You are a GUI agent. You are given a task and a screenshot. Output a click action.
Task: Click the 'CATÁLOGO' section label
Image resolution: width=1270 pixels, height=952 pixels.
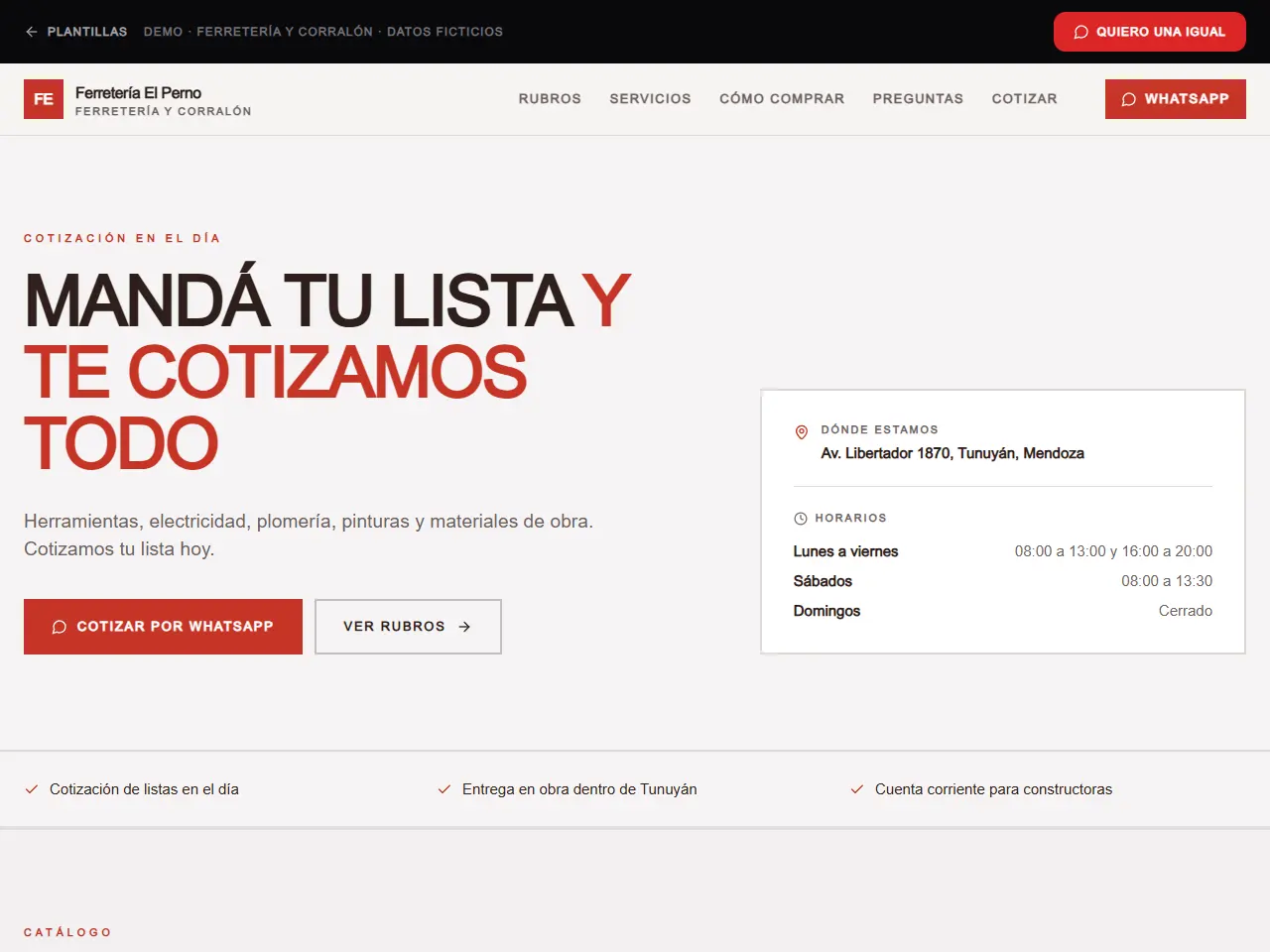coord(67,932)
